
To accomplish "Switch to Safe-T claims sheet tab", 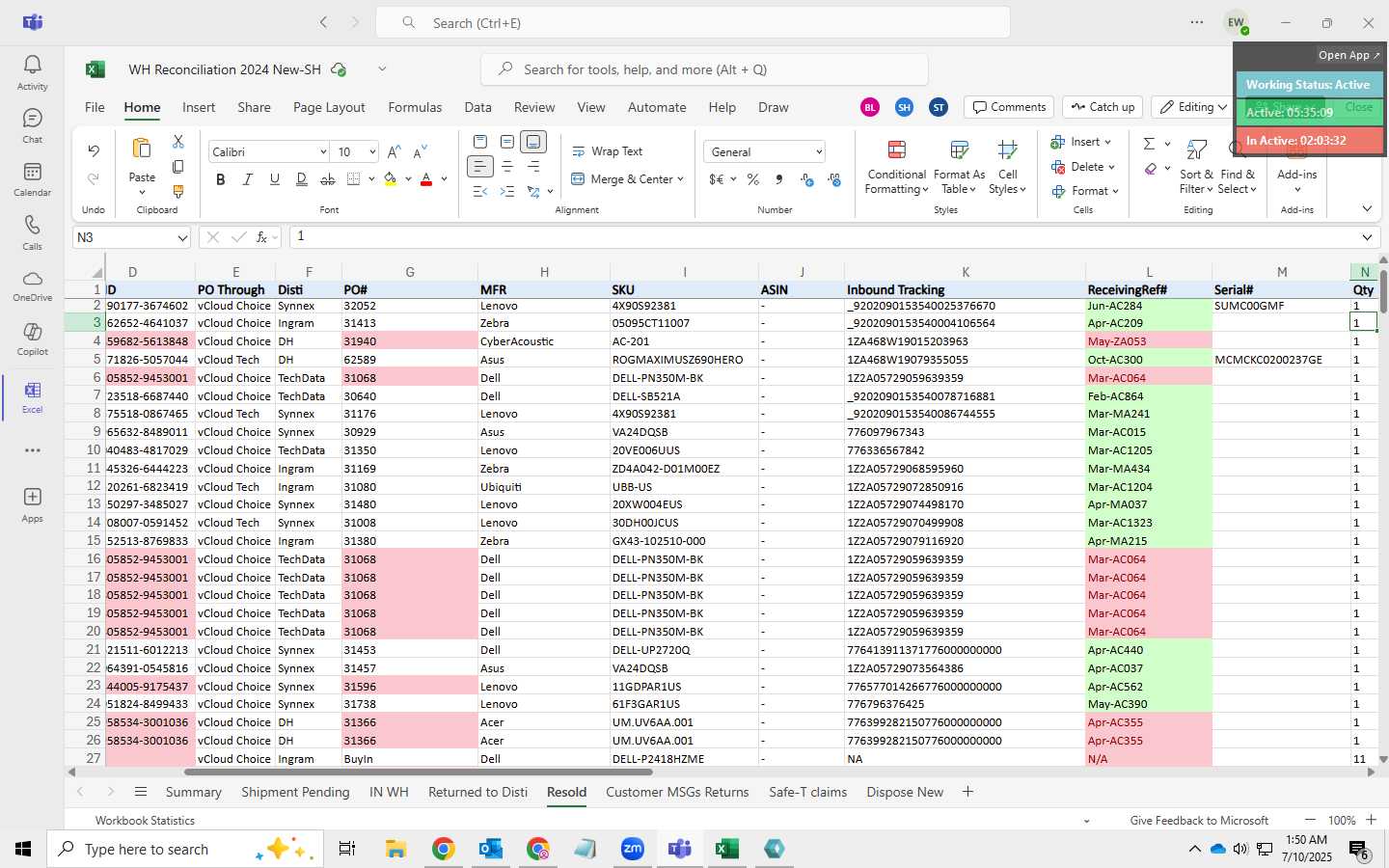I will (807, 792).
